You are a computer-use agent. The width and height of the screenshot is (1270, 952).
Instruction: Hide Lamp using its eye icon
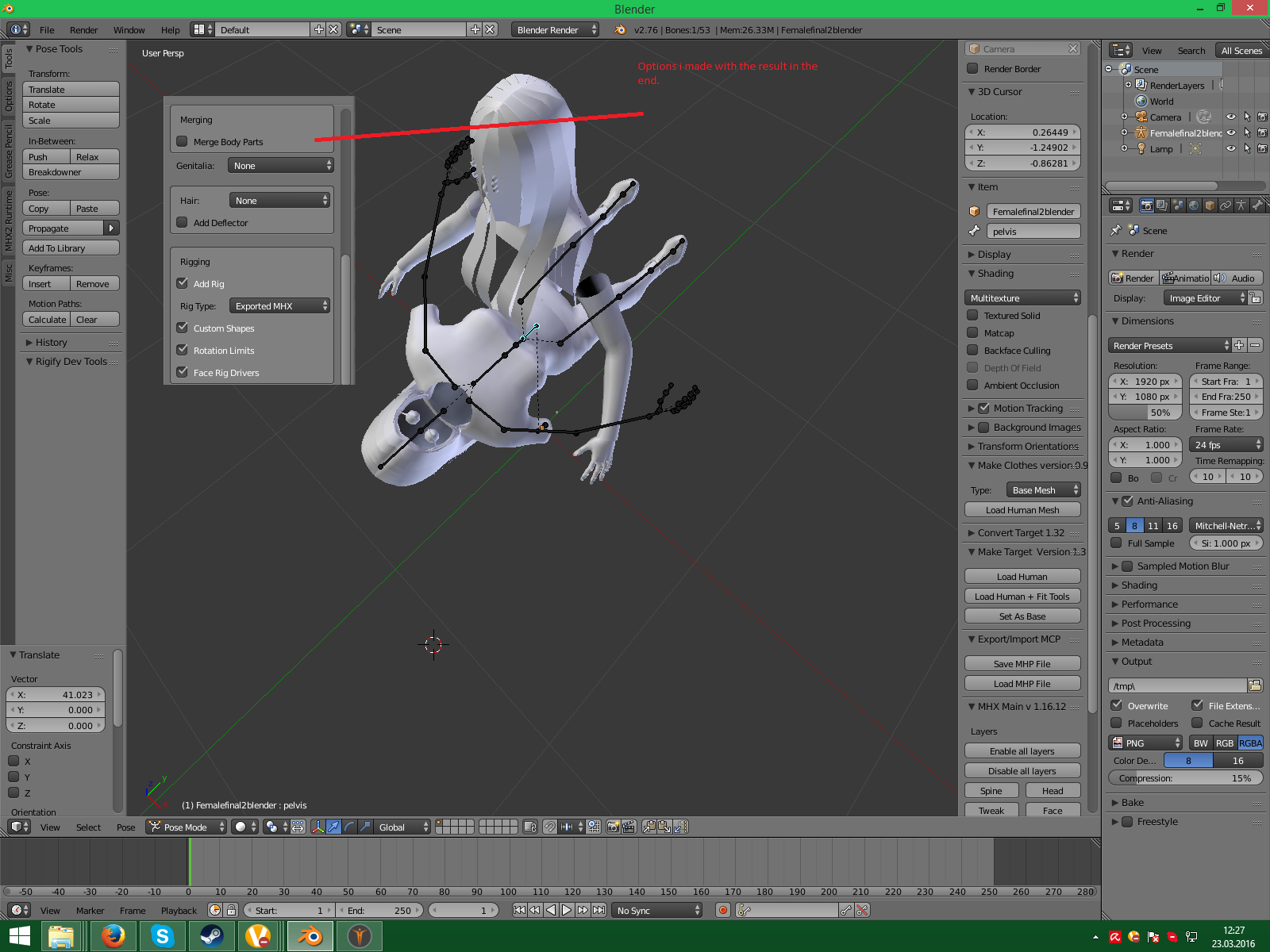[x=1231, y=148]
